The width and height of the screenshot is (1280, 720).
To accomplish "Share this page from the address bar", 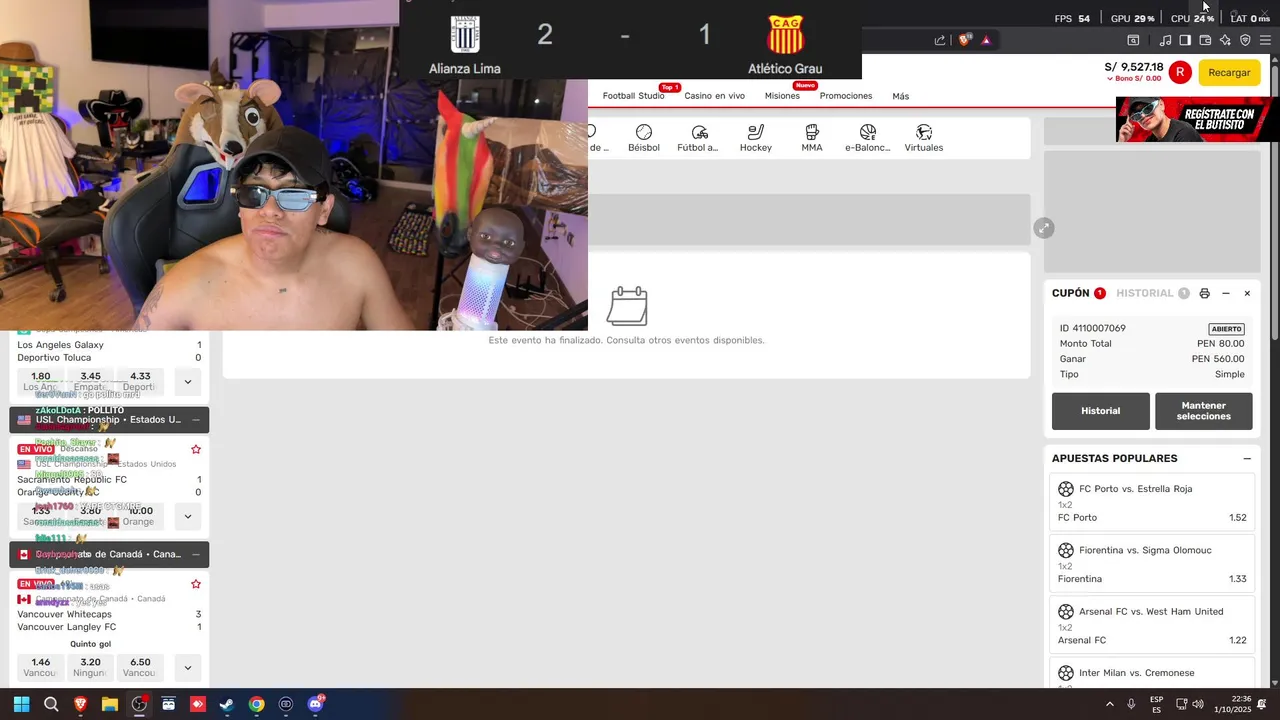I will 940,40.
